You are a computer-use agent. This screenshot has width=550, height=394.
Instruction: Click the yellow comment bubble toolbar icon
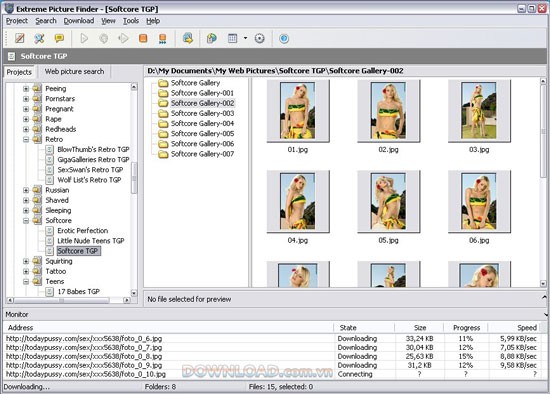(59, 38)
